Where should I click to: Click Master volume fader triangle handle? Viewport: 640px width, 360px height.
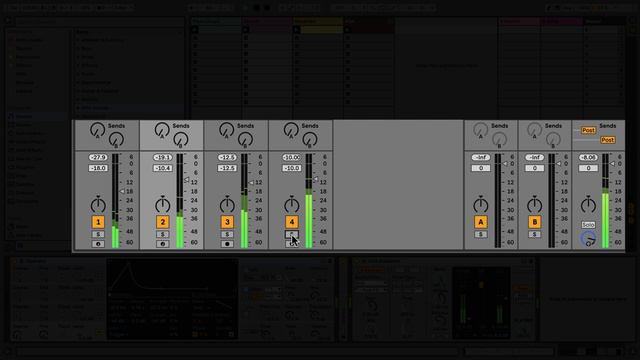coord(612,164)
